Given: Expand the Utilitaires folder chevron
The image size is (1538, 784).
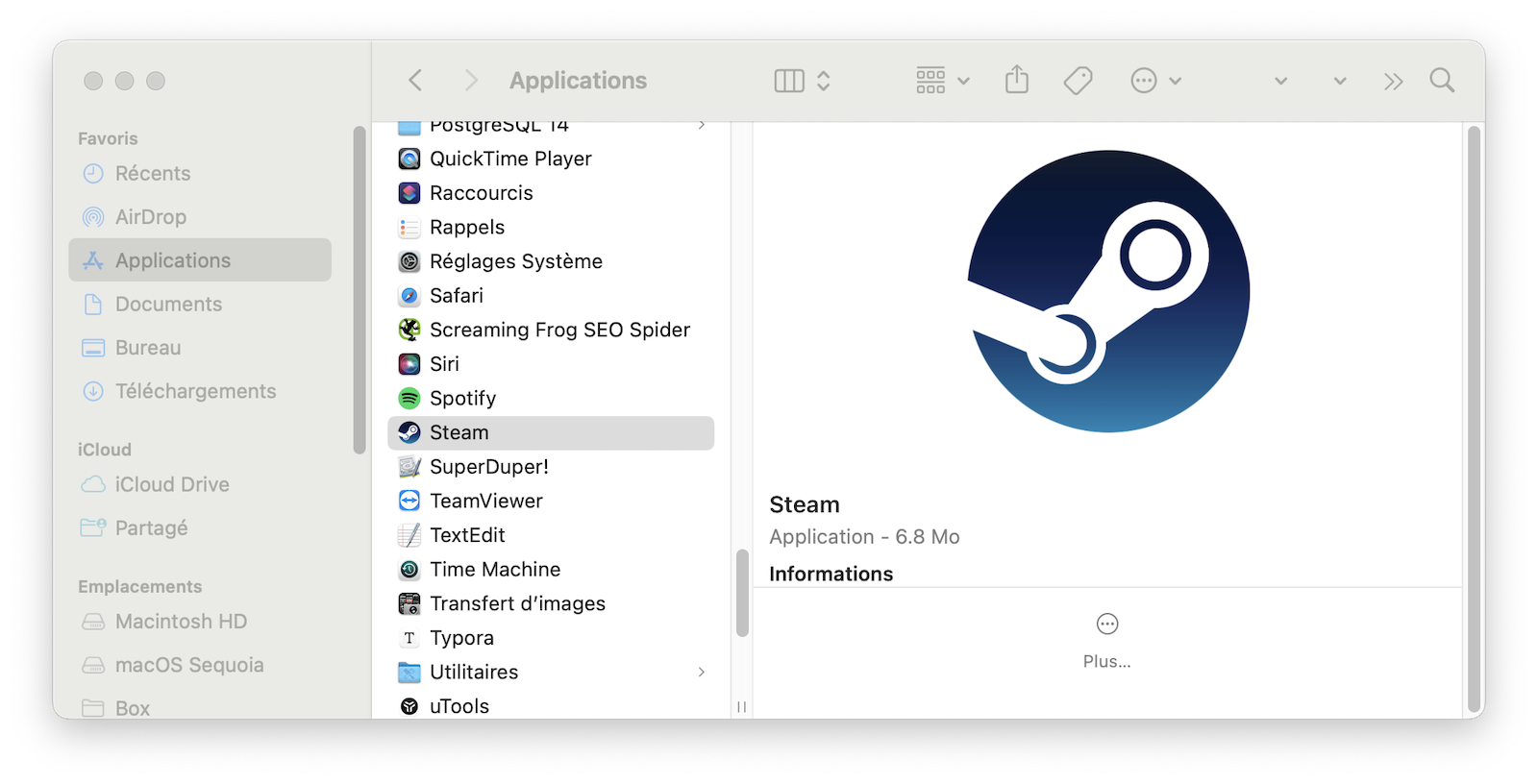Looking at the screenshot, I should click(x=702, y=673).
